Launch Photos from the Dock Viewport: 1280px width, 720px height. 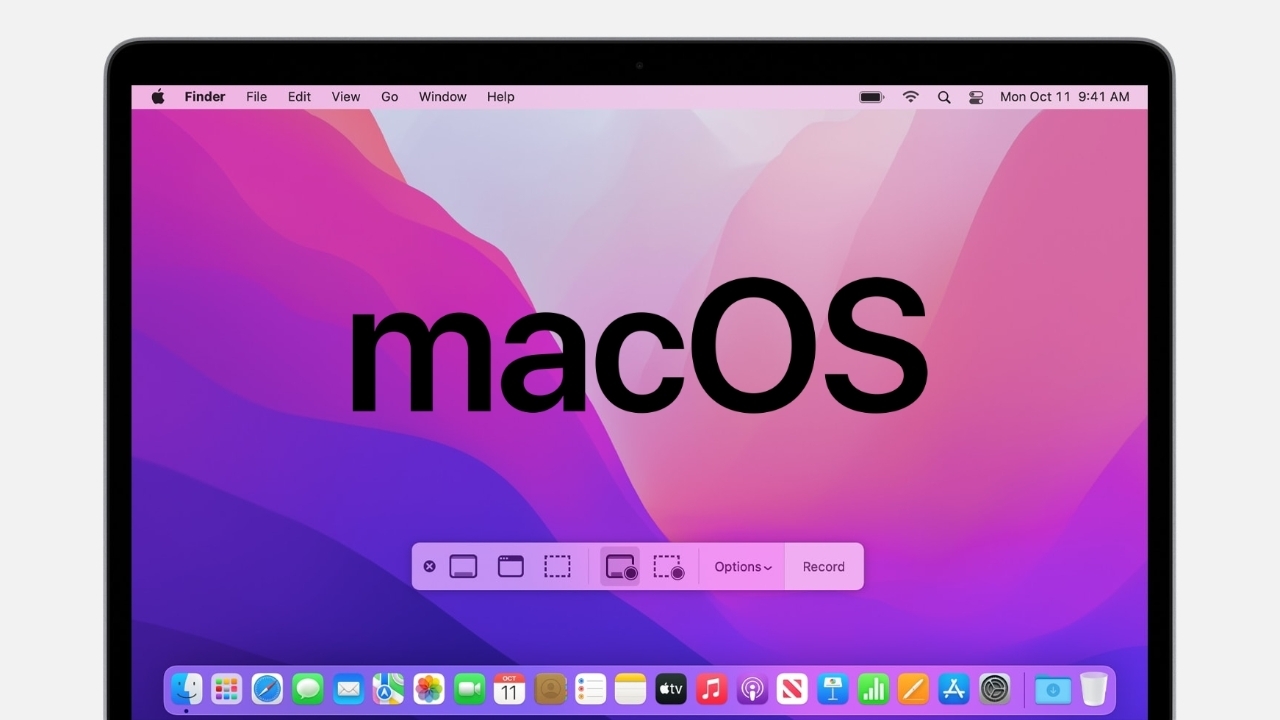pos(429,689)
